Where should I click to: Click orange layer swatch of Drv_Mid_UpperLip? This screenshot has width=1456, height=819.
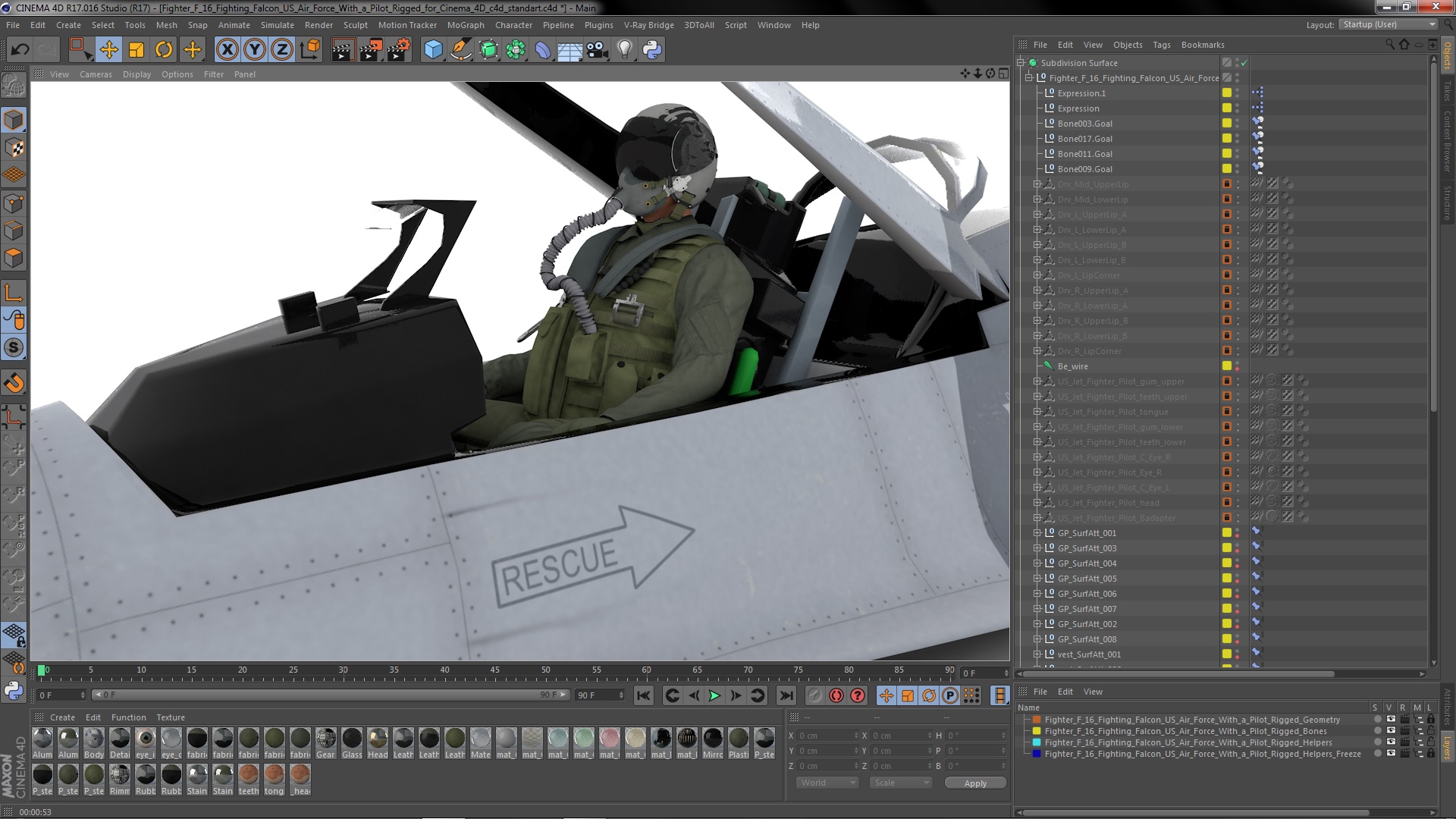[x=1226, y=184]
